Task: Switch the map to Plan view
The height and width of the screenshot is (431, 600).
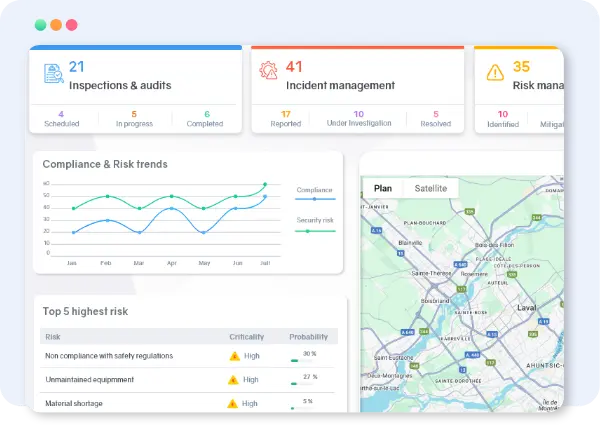Action: tap(382, 188)
